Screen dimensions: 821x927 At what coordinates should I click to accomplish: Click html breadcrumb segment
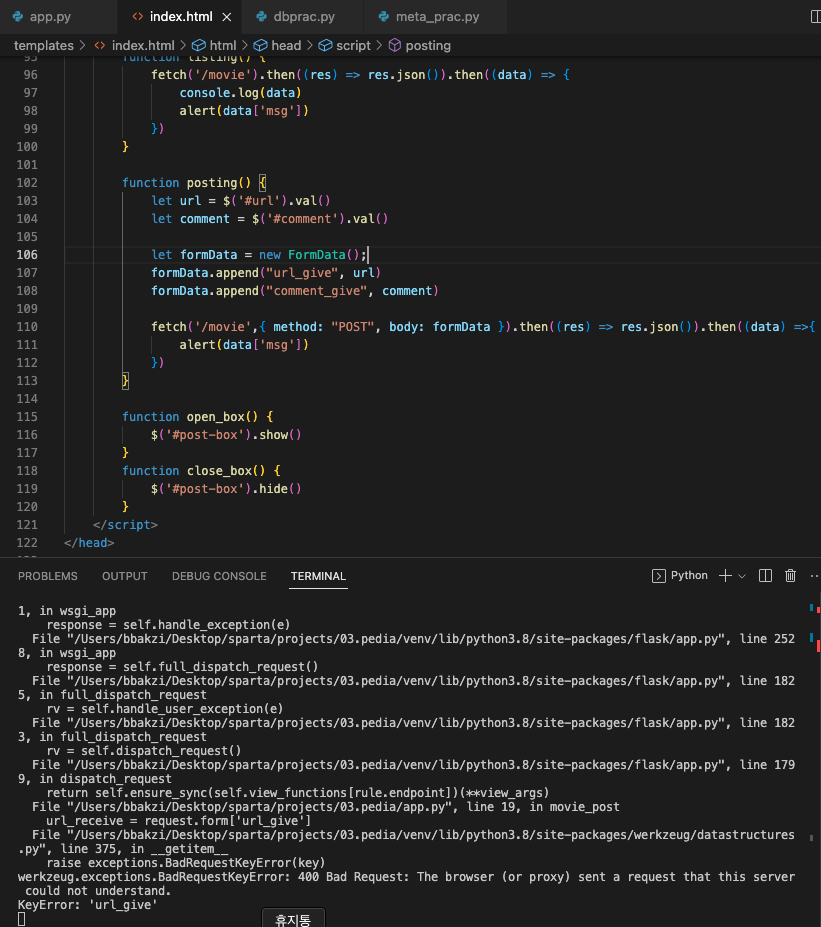point(223,46)
